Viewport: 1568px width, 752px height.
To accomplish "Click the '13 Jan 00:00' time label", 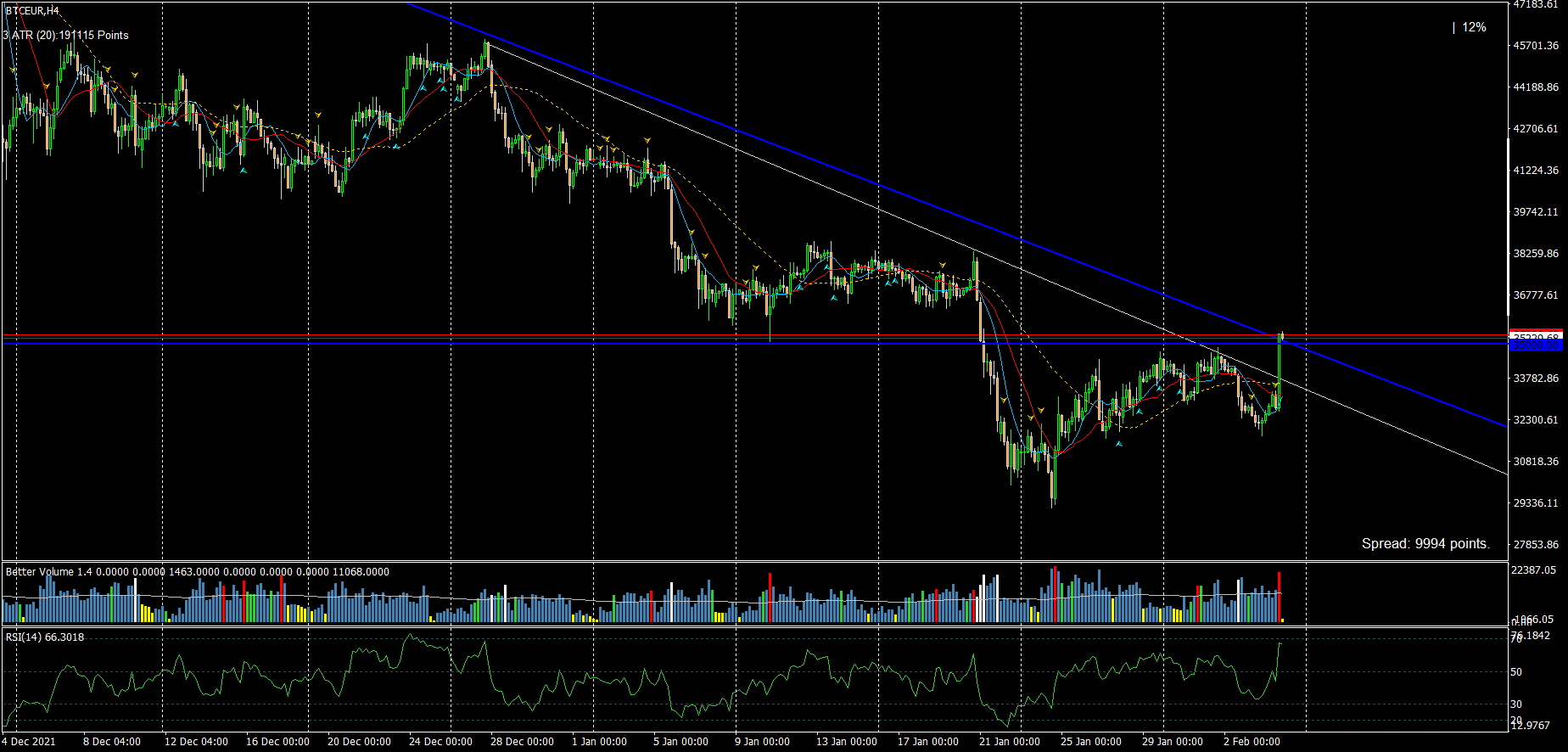I will pyautogui.click(x=846, y=742).
